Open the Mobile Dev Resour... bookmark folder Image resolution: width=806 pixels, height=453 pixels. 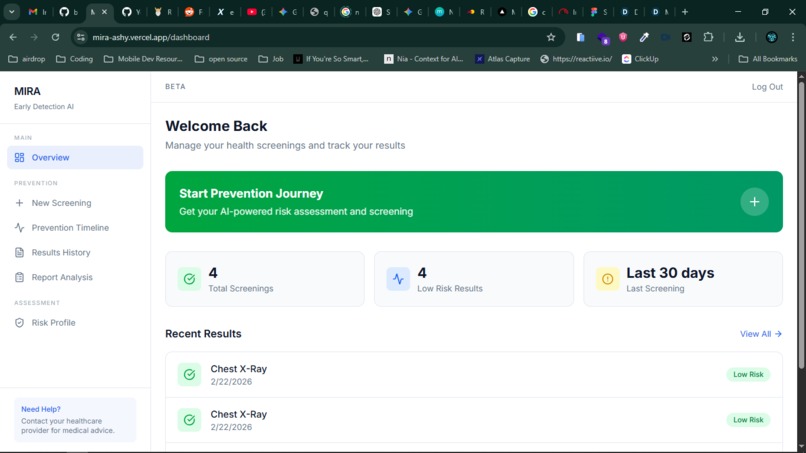click(x=143, y=59)
